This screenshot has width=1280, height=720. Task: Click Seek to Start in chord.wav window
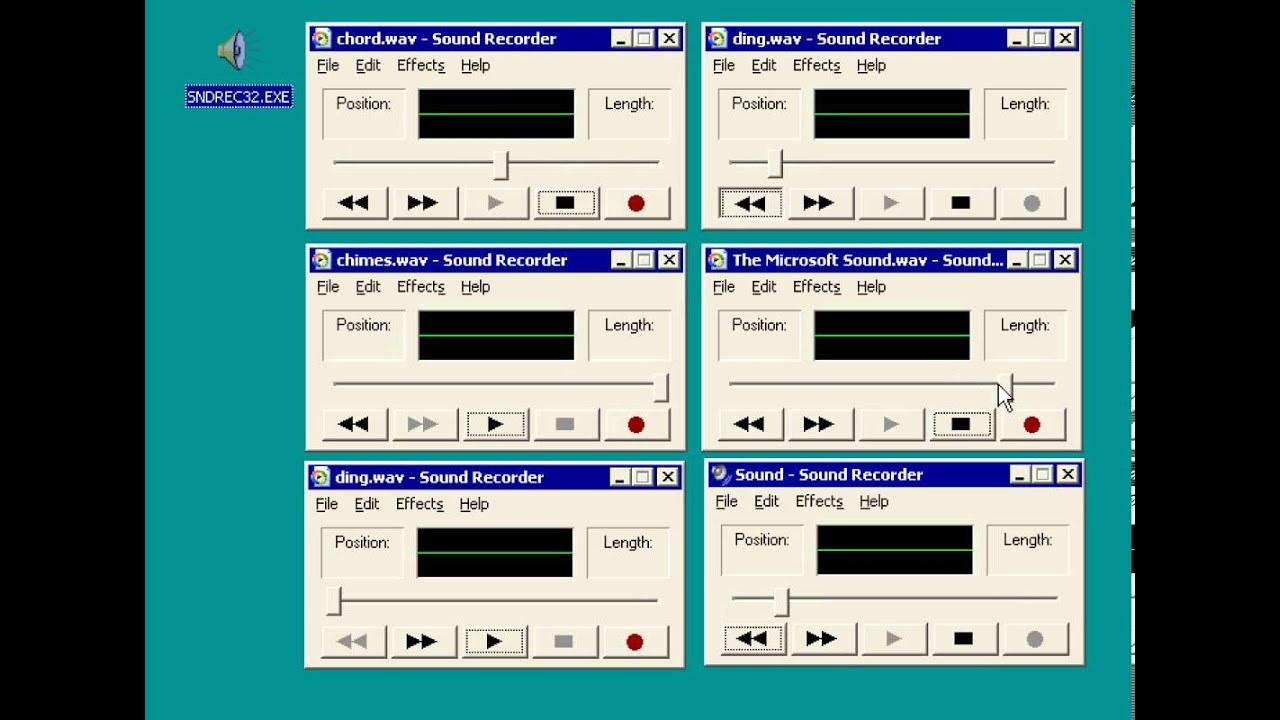coord(354,203)
